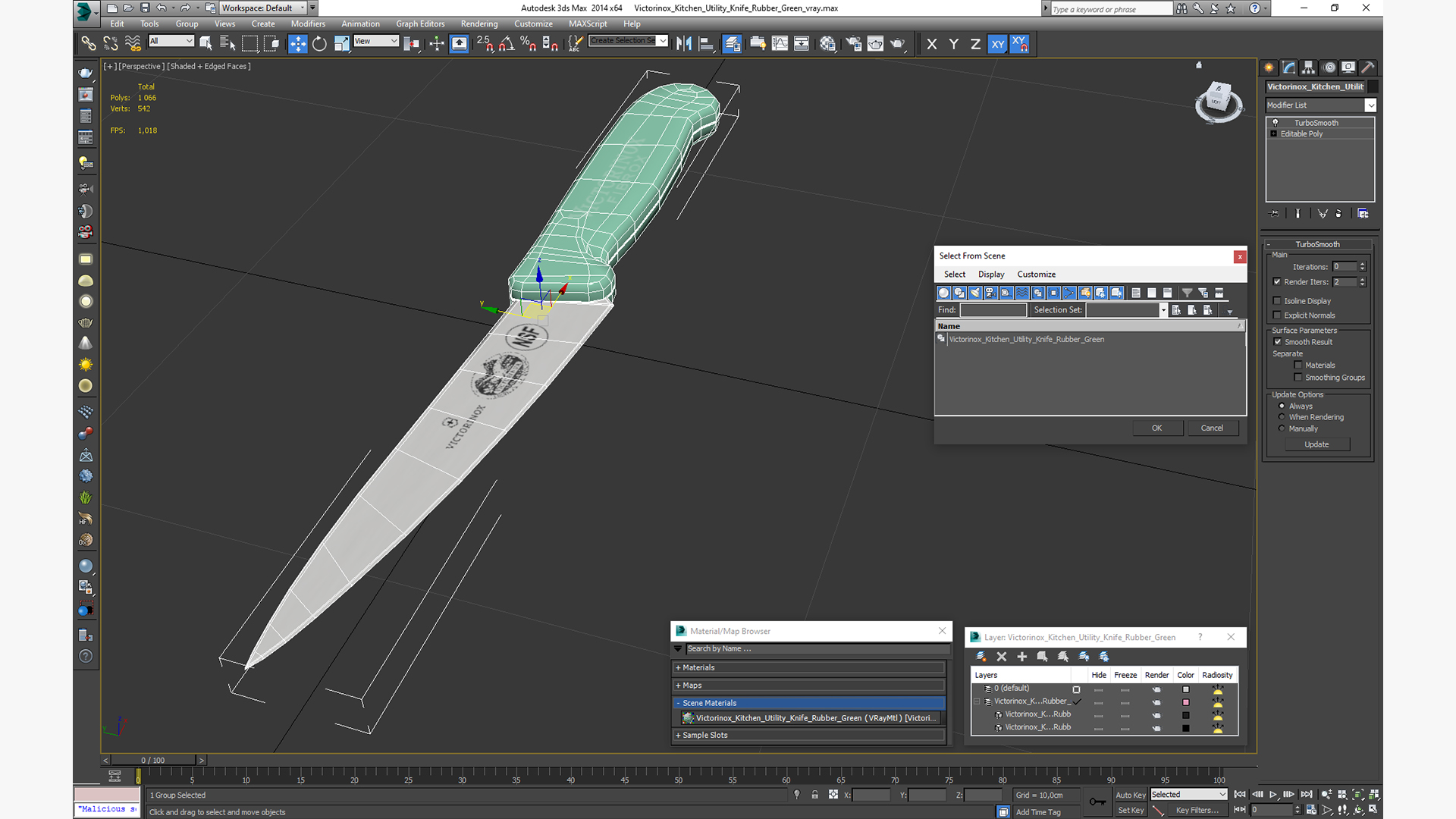
Task: Open the Graph Editors menu
Action: (420, 24)
